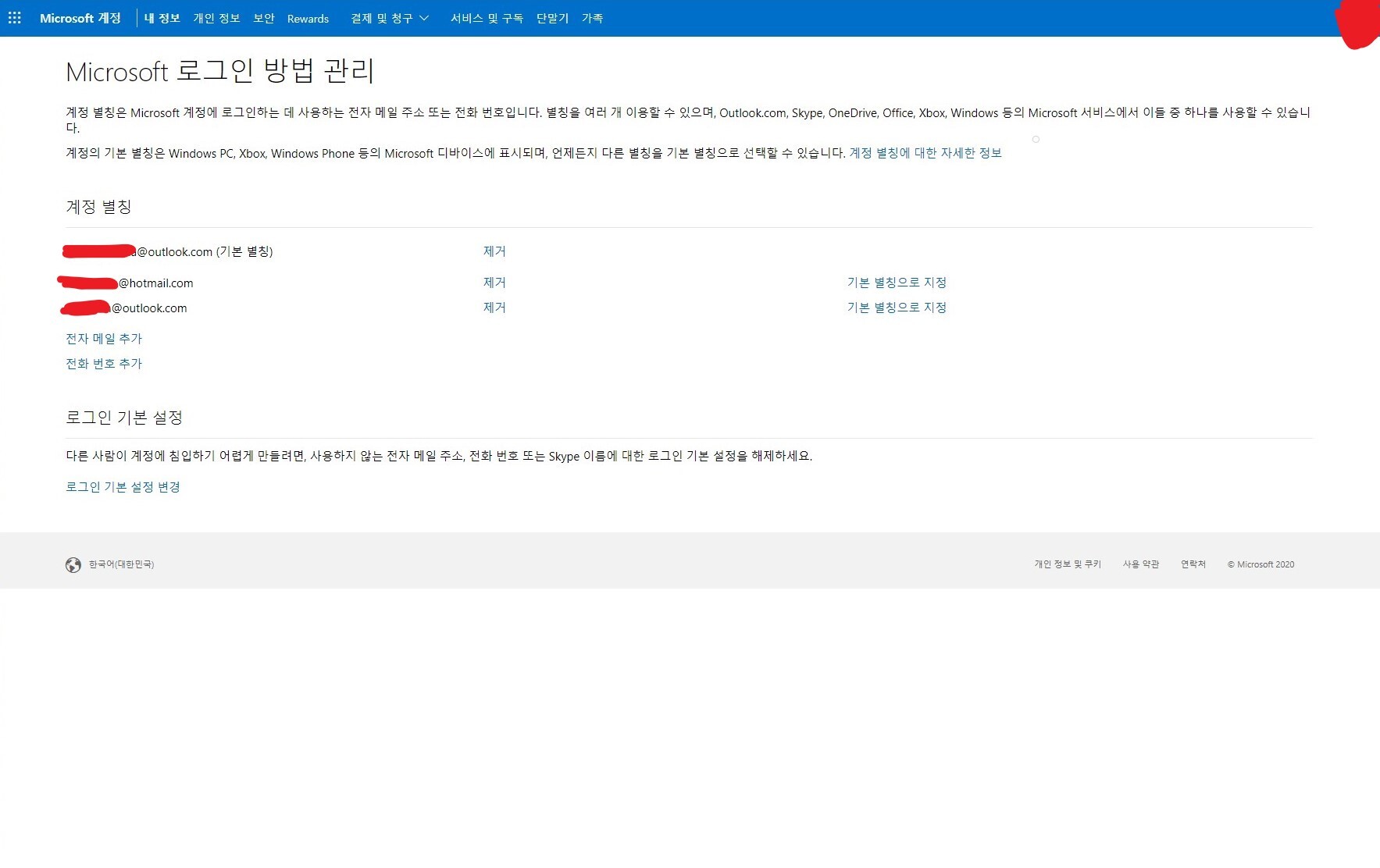1380x868 pixels.
Task: Open 사용 약관 footer link
Action: (x=1141, y=564)
